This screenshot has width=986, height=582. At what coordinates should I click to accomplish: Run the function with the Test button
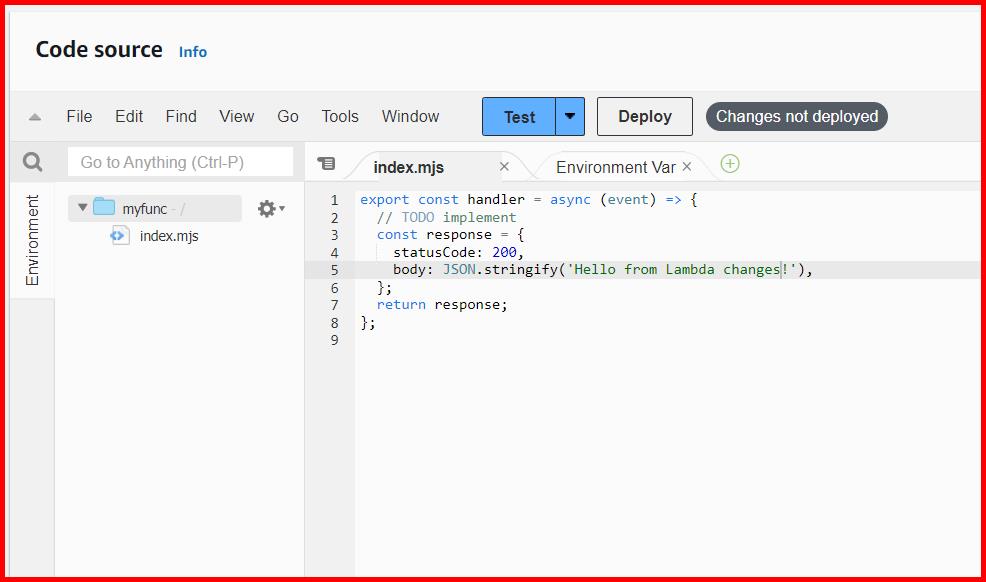[519, 116]
